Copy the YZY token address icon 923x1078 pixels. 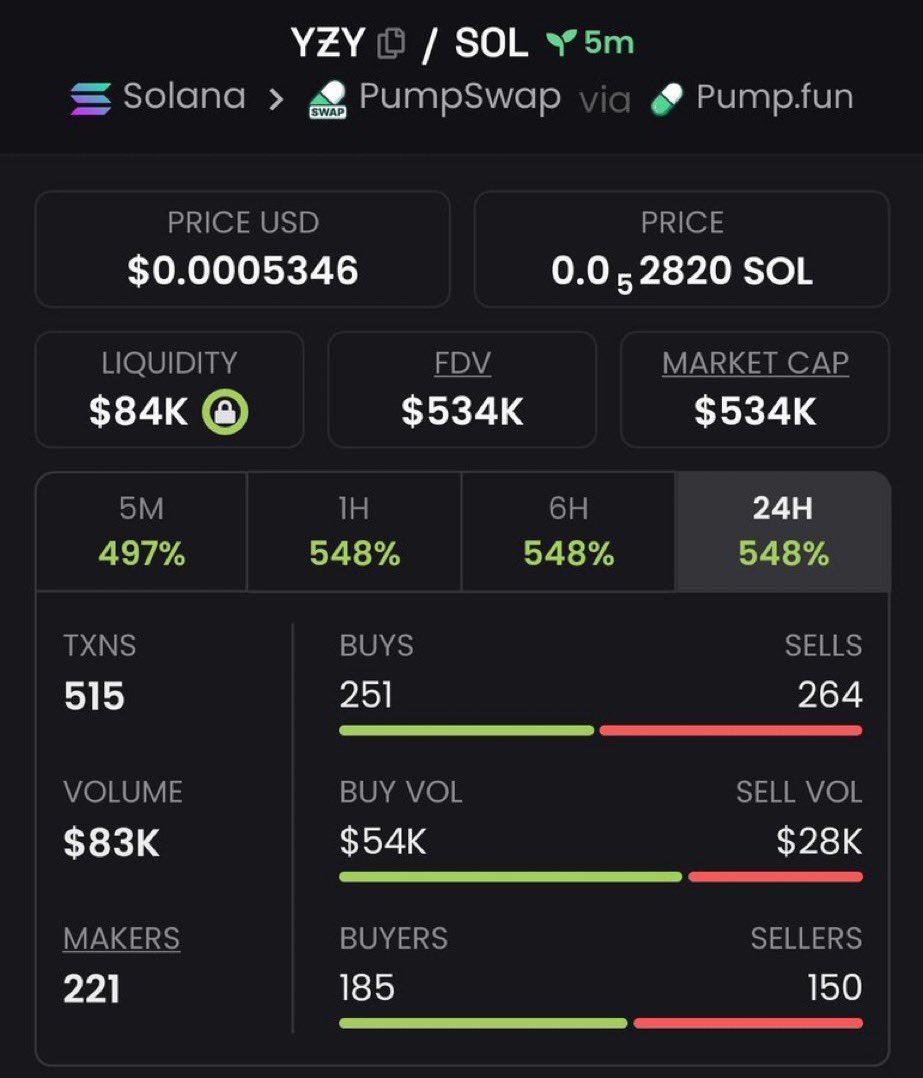[x=391, y=43]
